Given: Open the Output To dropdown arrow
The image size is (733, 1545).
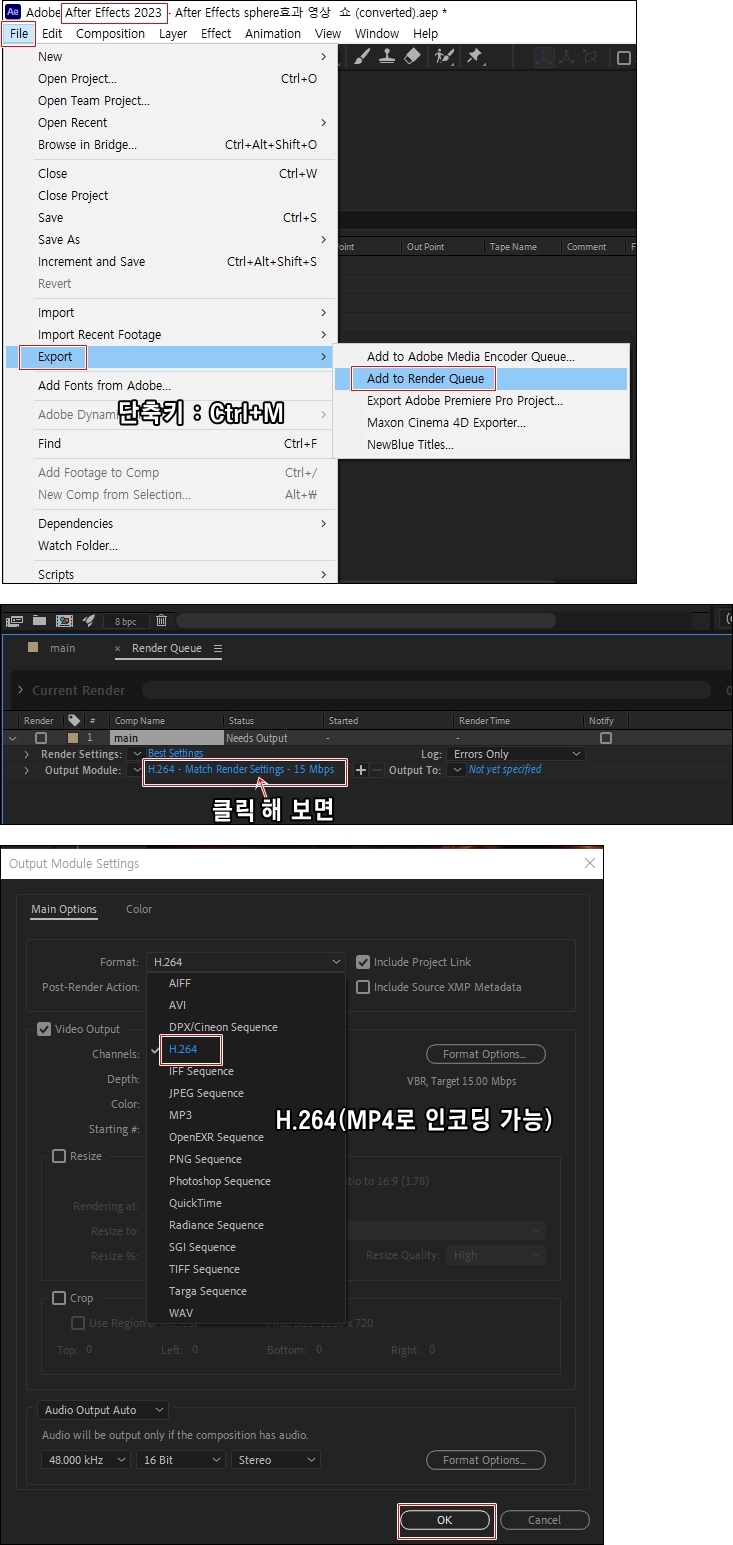Looking at the screenshot, I should (457, 770).
